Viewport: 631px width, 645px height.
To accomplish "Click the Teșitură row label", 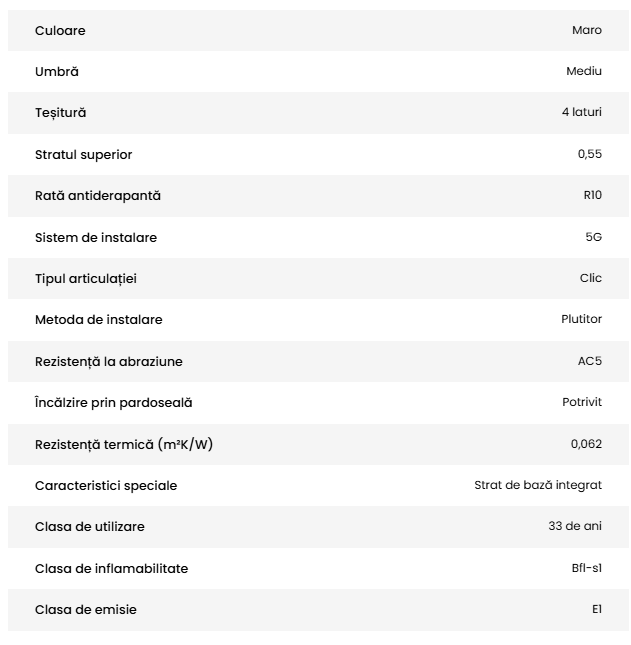I will pos(61,113).
